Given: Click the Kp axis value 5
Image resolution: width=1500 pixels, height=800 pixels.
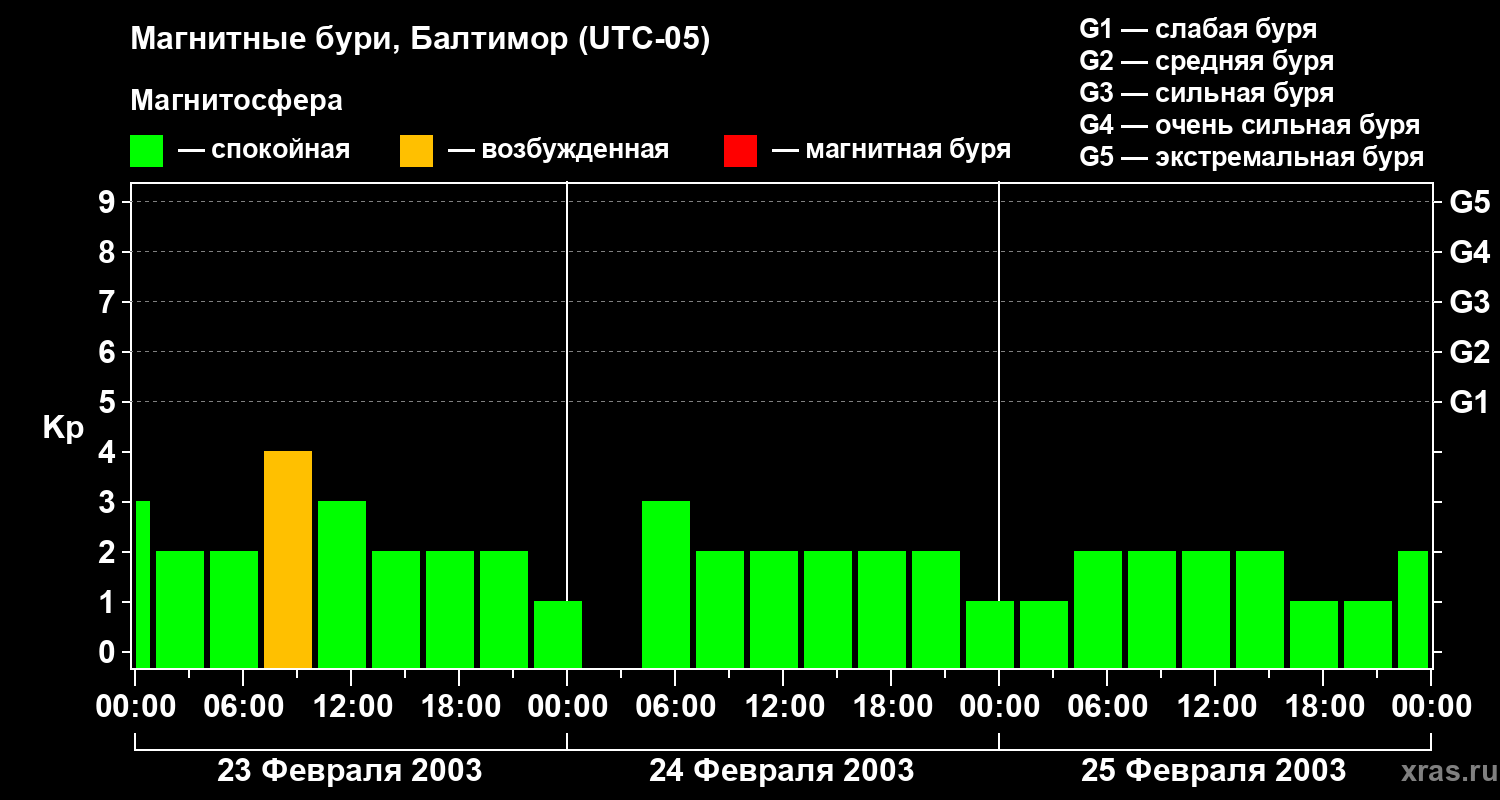Looking at the screenshot, I should (x=109, y=402).
